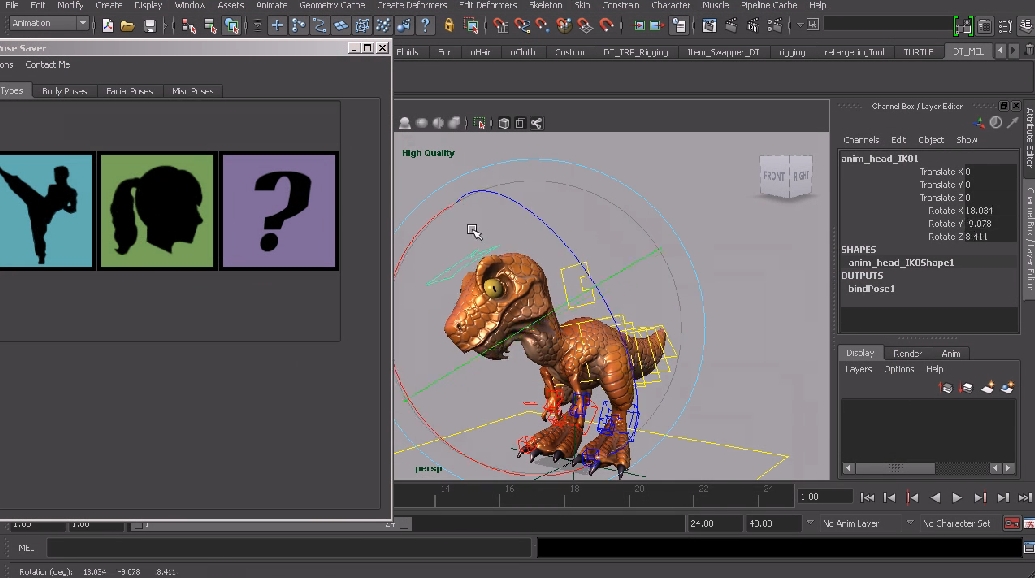Click the create layer from selected icon
1035x578 pixels.
coord(1007,387)
